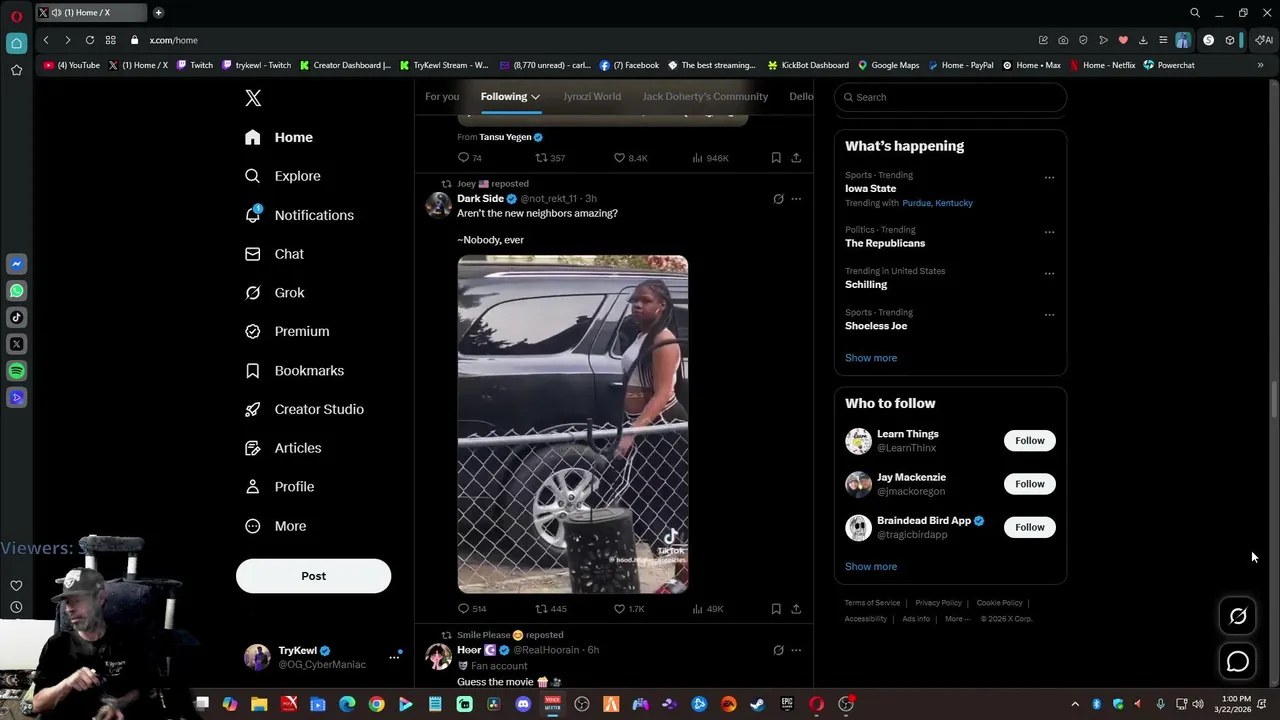Image resolution: width=1280 pixels, height=720 pixels.
Task: Open Grok from the sidebar
Action: (275, 293)
